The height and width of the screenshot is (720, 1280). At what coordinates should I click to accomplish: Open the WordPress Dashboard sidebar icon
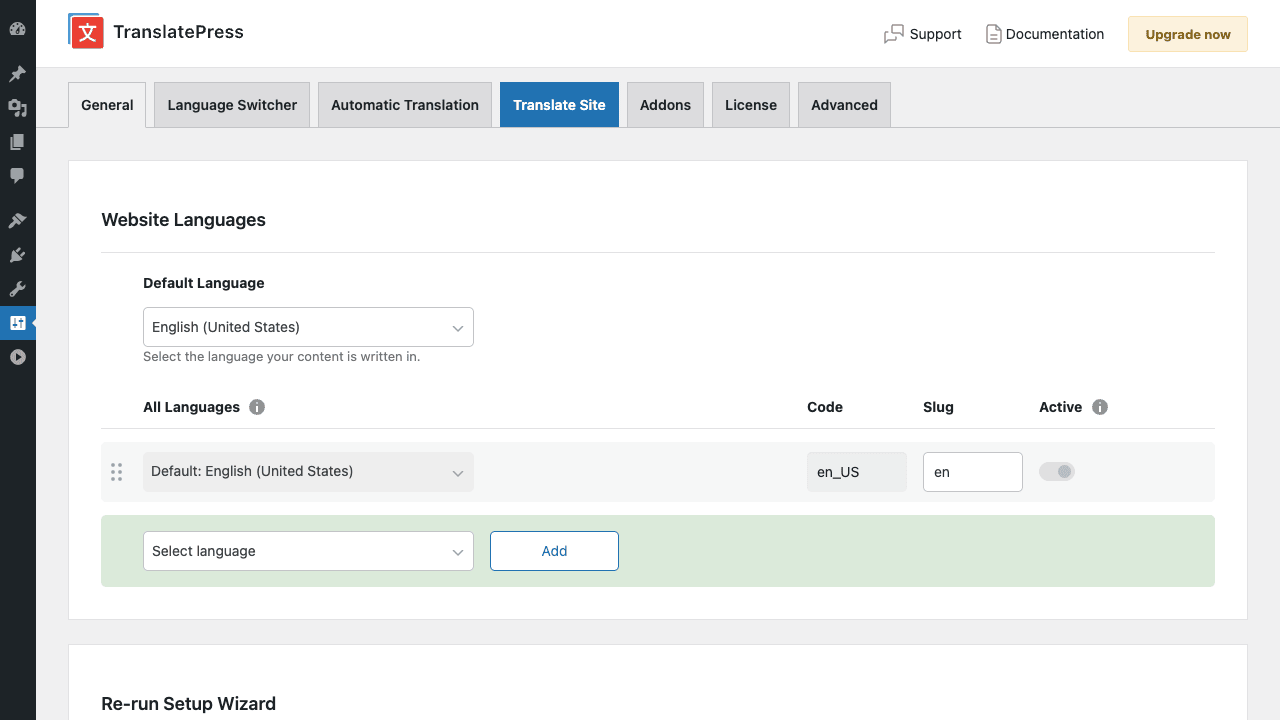(17, 29)
